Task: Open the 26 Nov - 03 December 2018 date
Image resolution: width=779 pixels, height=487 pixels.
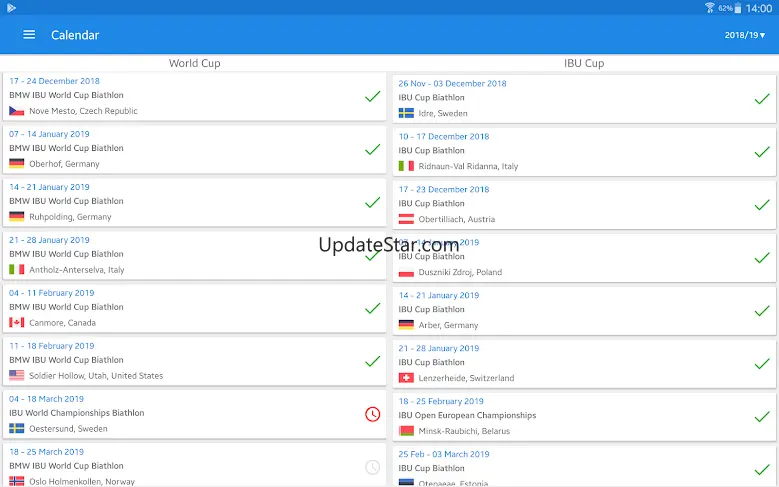Action: click(x=452, y=83)
